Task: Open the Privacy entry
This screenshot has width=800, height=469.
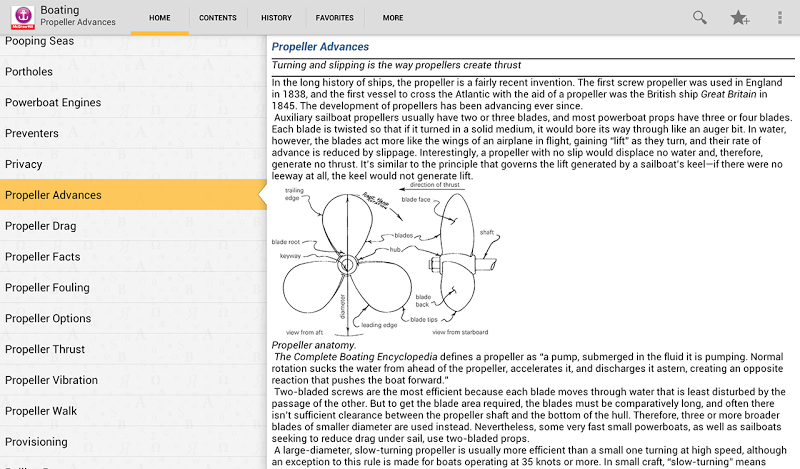Action: (x=133, y=164)
